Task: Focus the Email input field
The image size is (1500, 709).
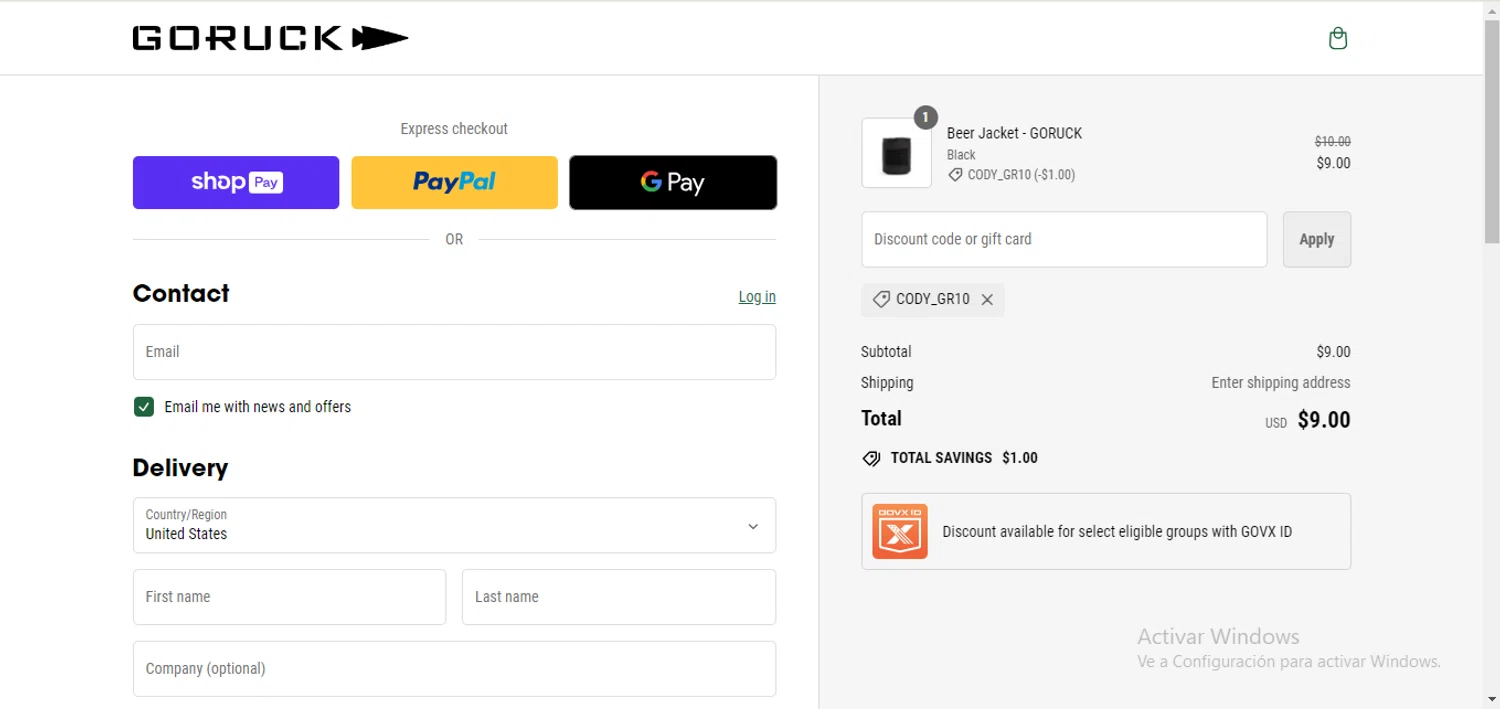Action: pyautogui.click(x=454, y=352)
